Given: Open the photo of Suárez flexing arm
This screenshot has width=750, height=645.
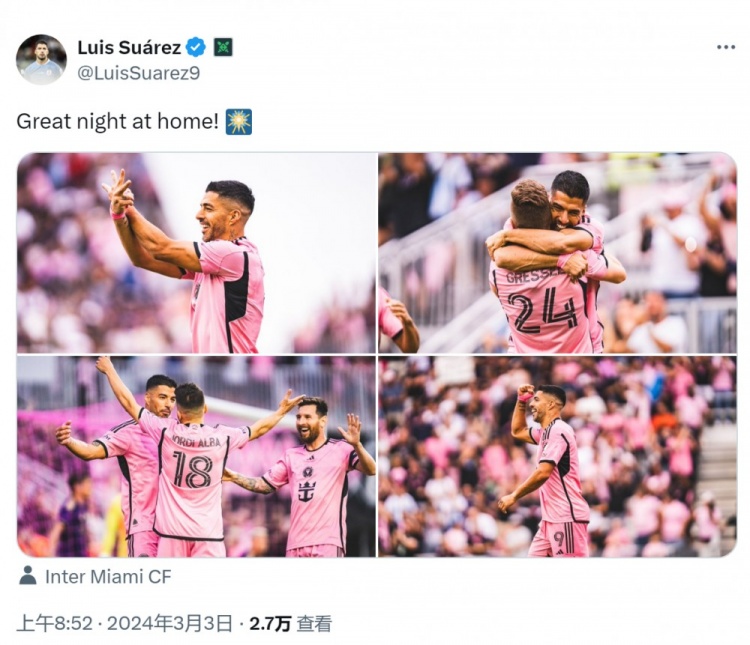Looking at the screenshot, I should click(557, 456).
